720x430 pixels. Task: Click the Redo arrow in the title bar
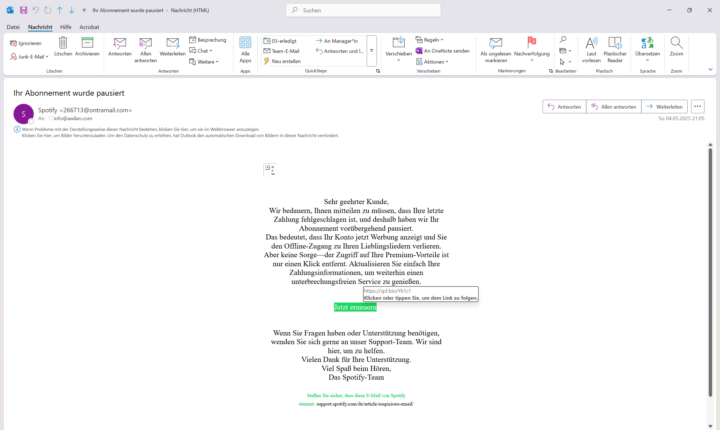point(47,10)
